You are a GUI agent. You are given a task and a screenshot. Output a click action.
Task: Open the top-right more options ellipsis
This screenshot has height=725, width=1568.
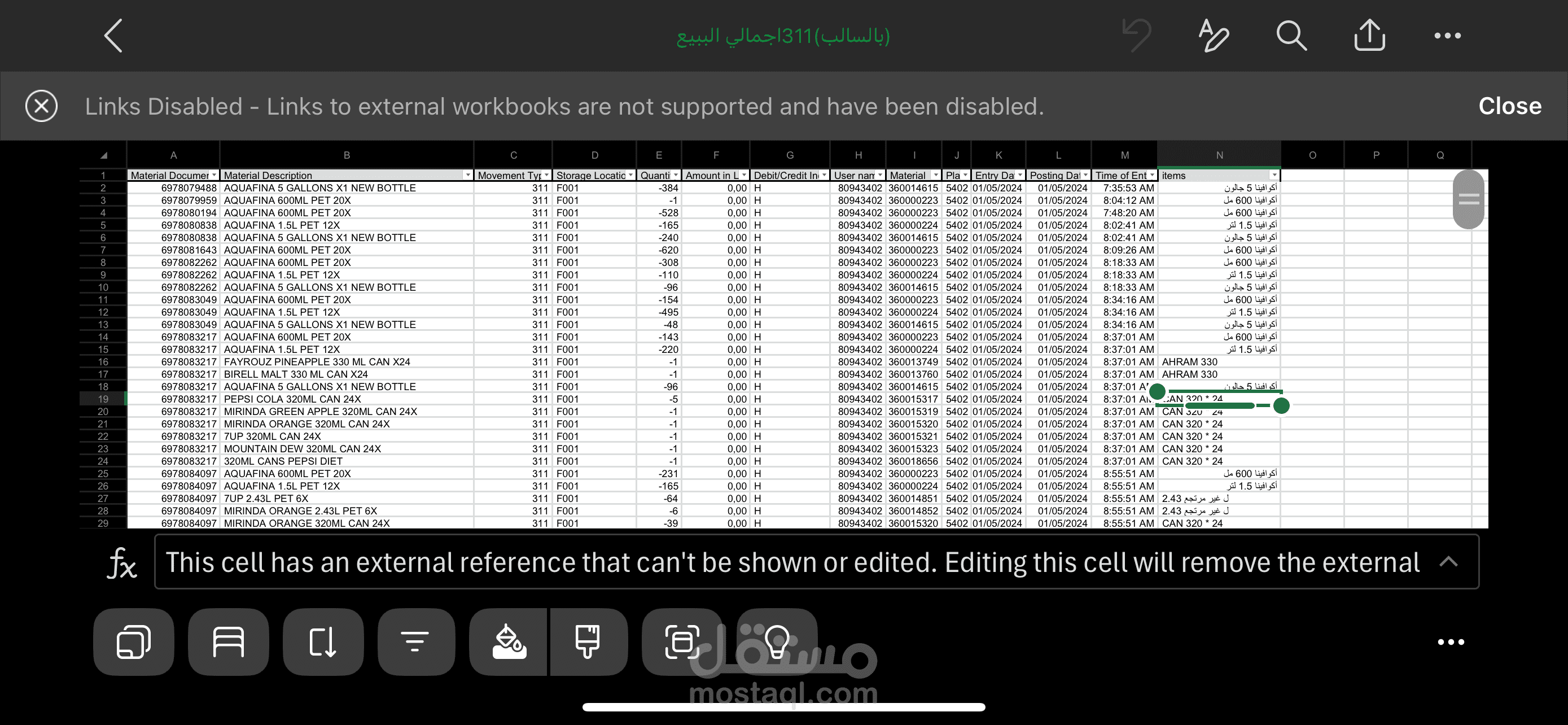click(x=1447, y=36)
